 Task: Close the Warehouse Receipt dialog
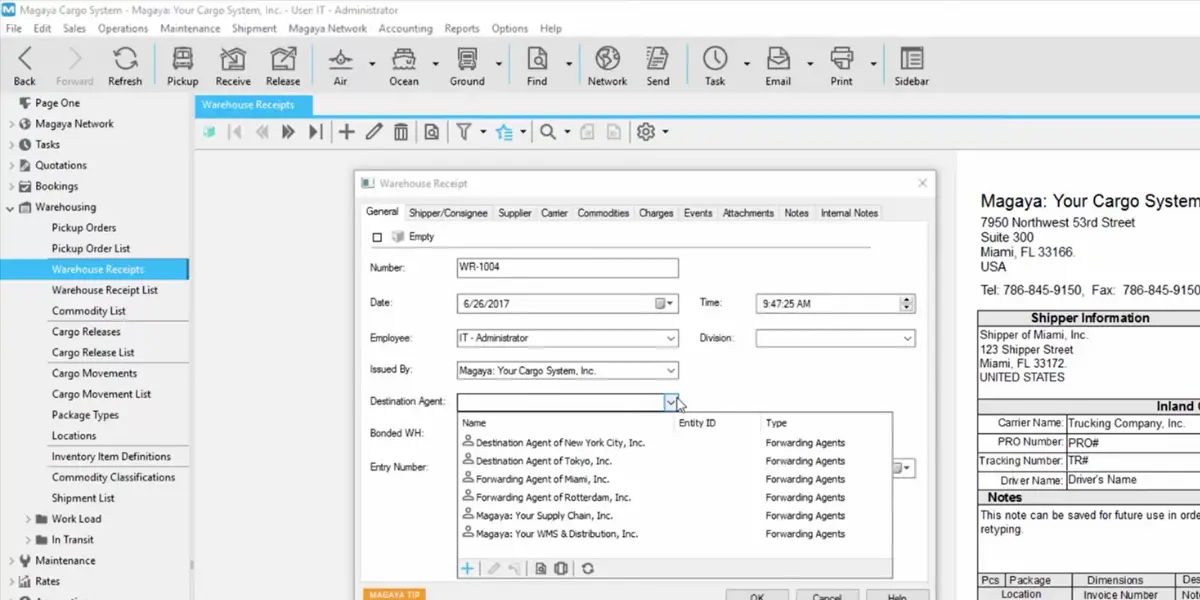923,183
